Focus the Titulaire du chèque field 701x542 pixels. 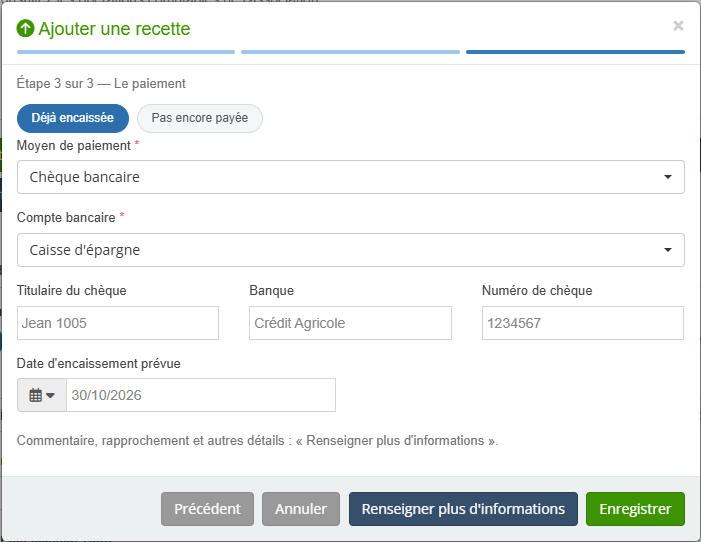(118, 323)
